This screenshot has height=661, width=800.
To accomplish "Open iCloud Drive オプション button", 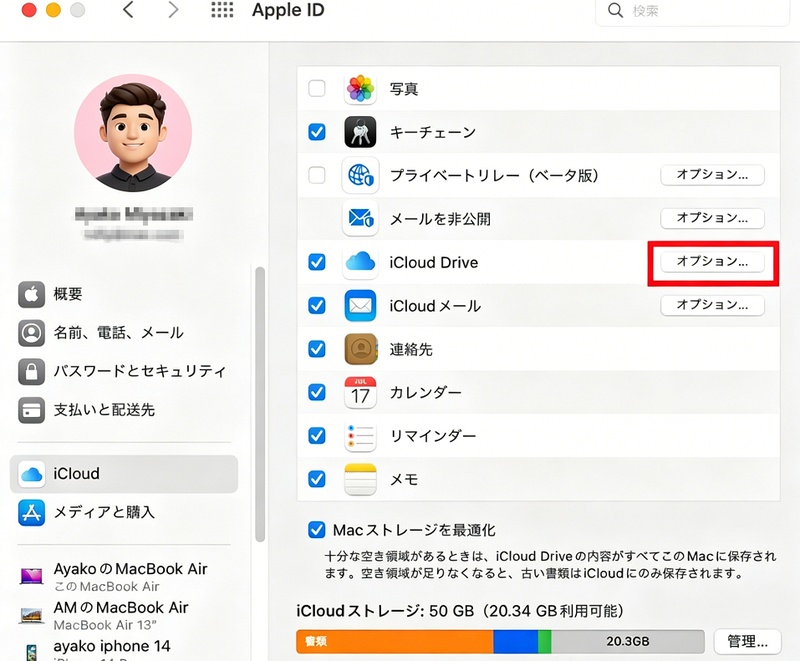I will click(x=712, y=262).
